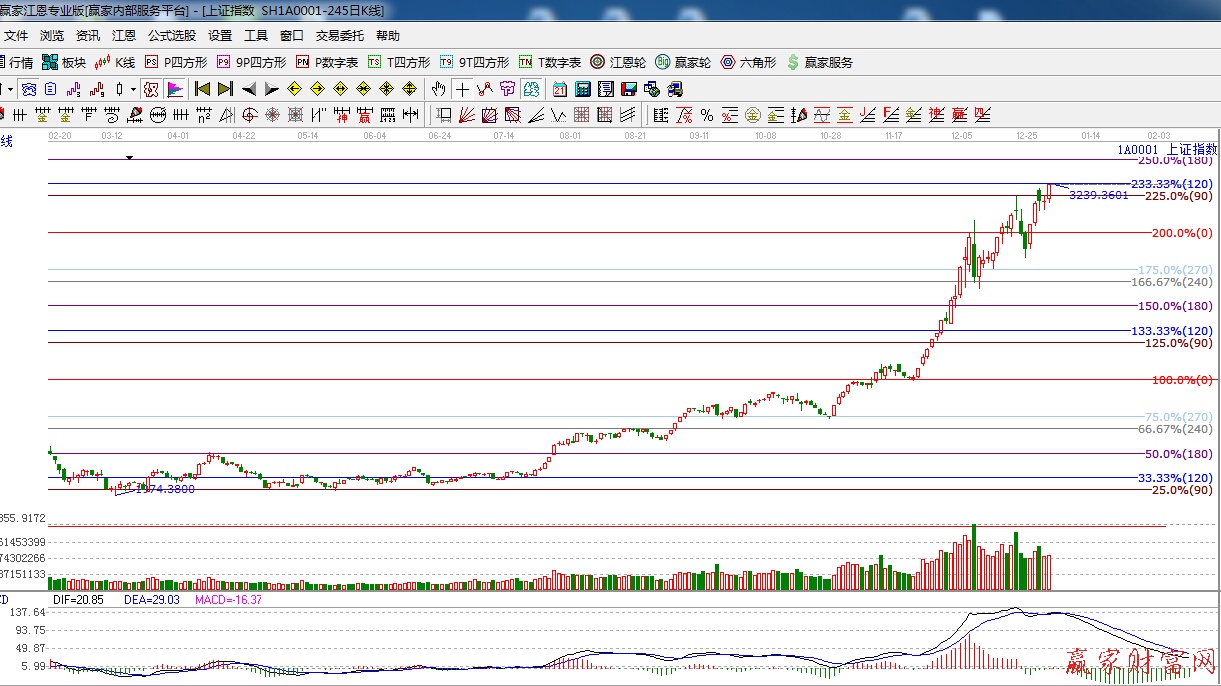Viewport: 1221px width, 686px height.
Task: Select the hand pan tool
Action: tap(438, 89)
